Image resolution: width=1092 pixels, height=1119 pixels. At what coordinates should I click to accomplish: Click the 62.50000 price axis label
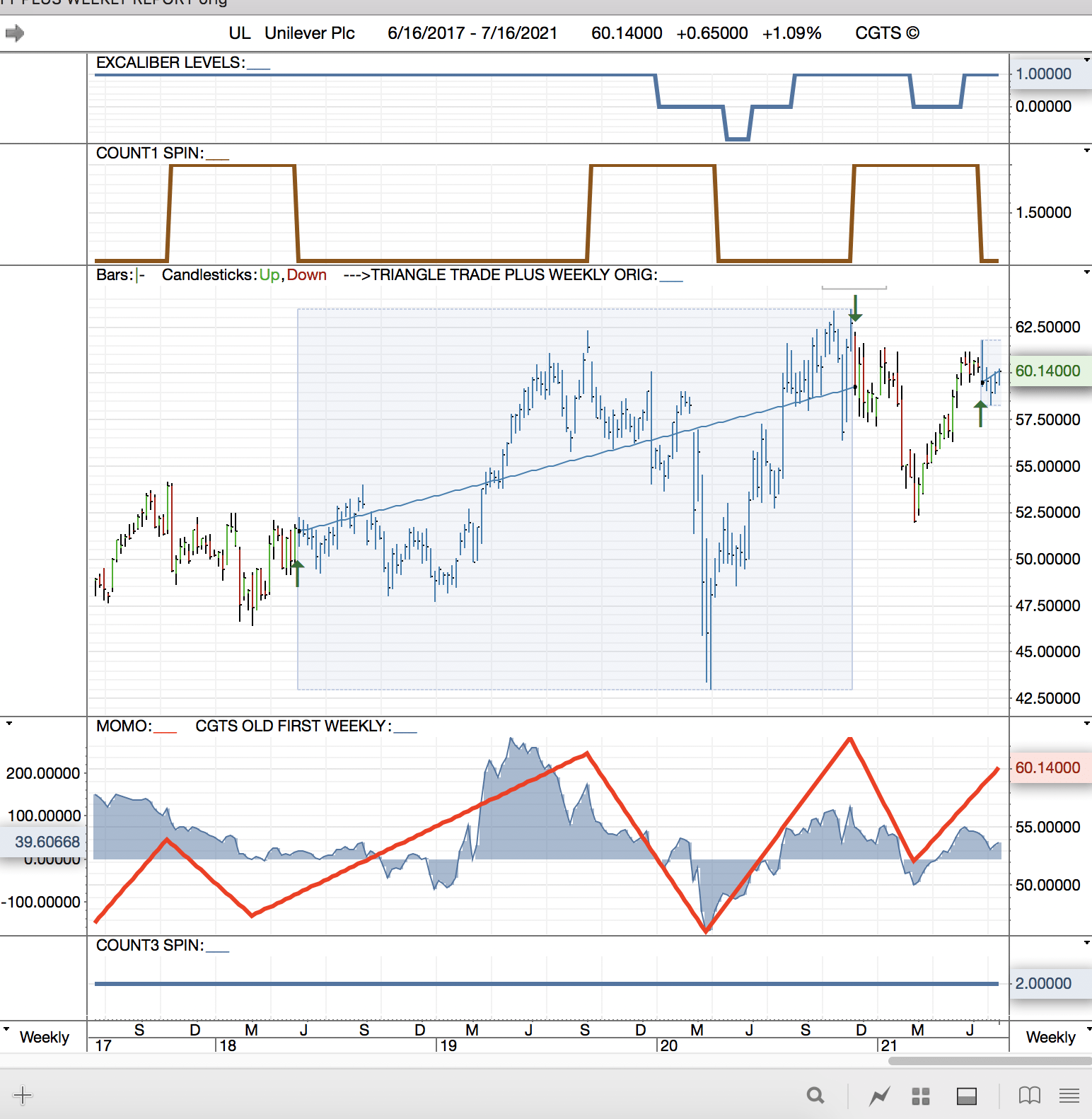(1047, 327)
